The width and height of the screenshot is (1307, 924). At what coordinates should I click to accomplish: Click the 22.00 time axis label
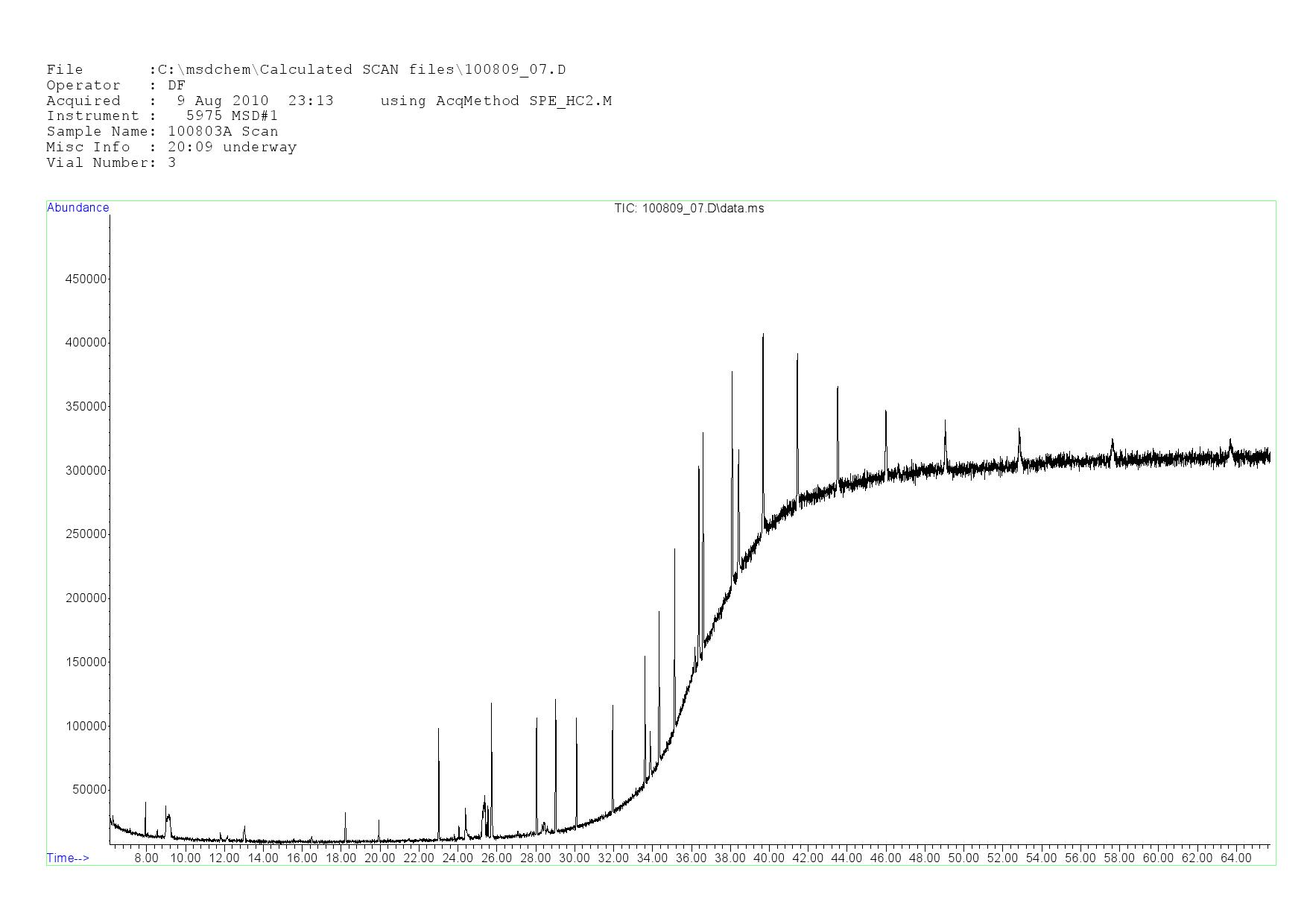(x=419, y=858)
